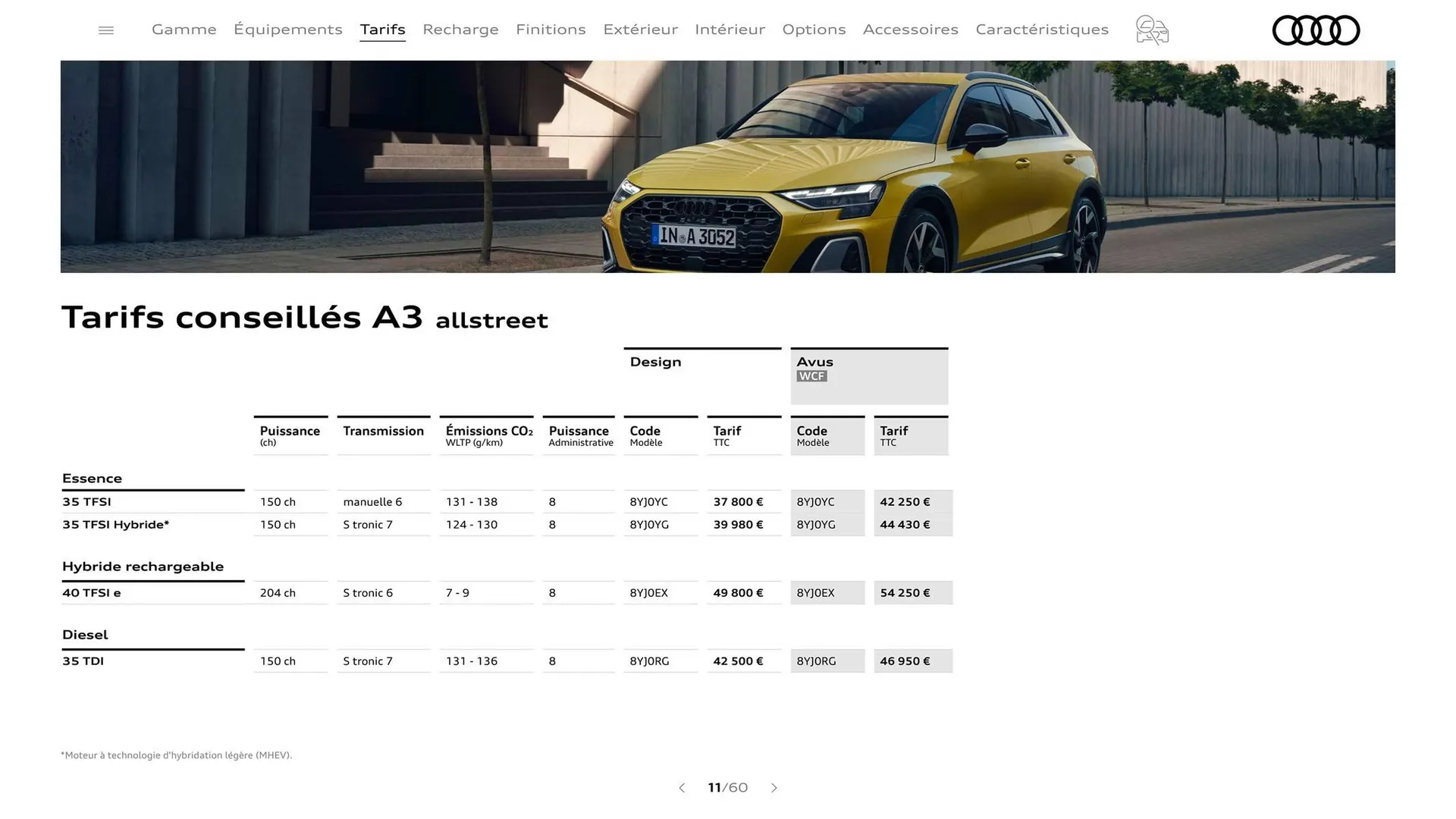This screenshot has width=1456, height=819.
Task: Click the WCF badge under Avus
Action: [x=811, y=375]
